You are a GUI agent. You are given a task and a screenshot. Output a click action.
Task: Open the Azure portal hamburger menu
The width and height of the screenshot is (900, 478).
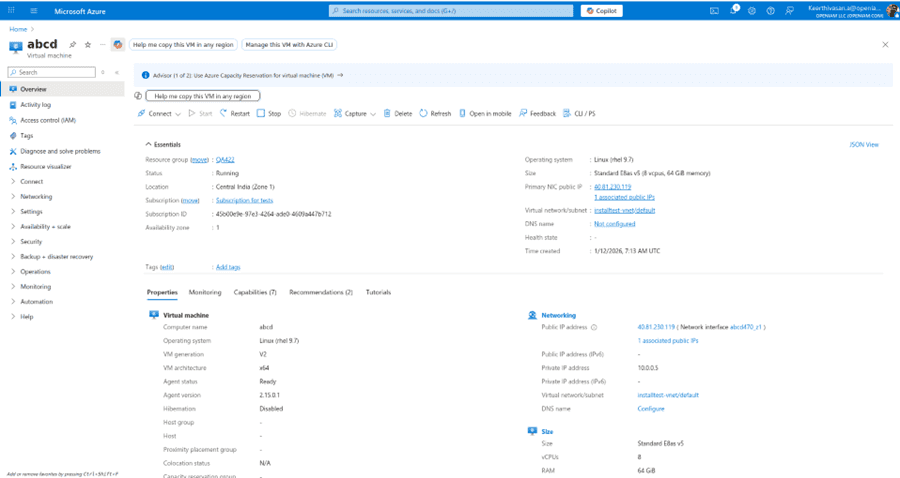coord(34,11)
